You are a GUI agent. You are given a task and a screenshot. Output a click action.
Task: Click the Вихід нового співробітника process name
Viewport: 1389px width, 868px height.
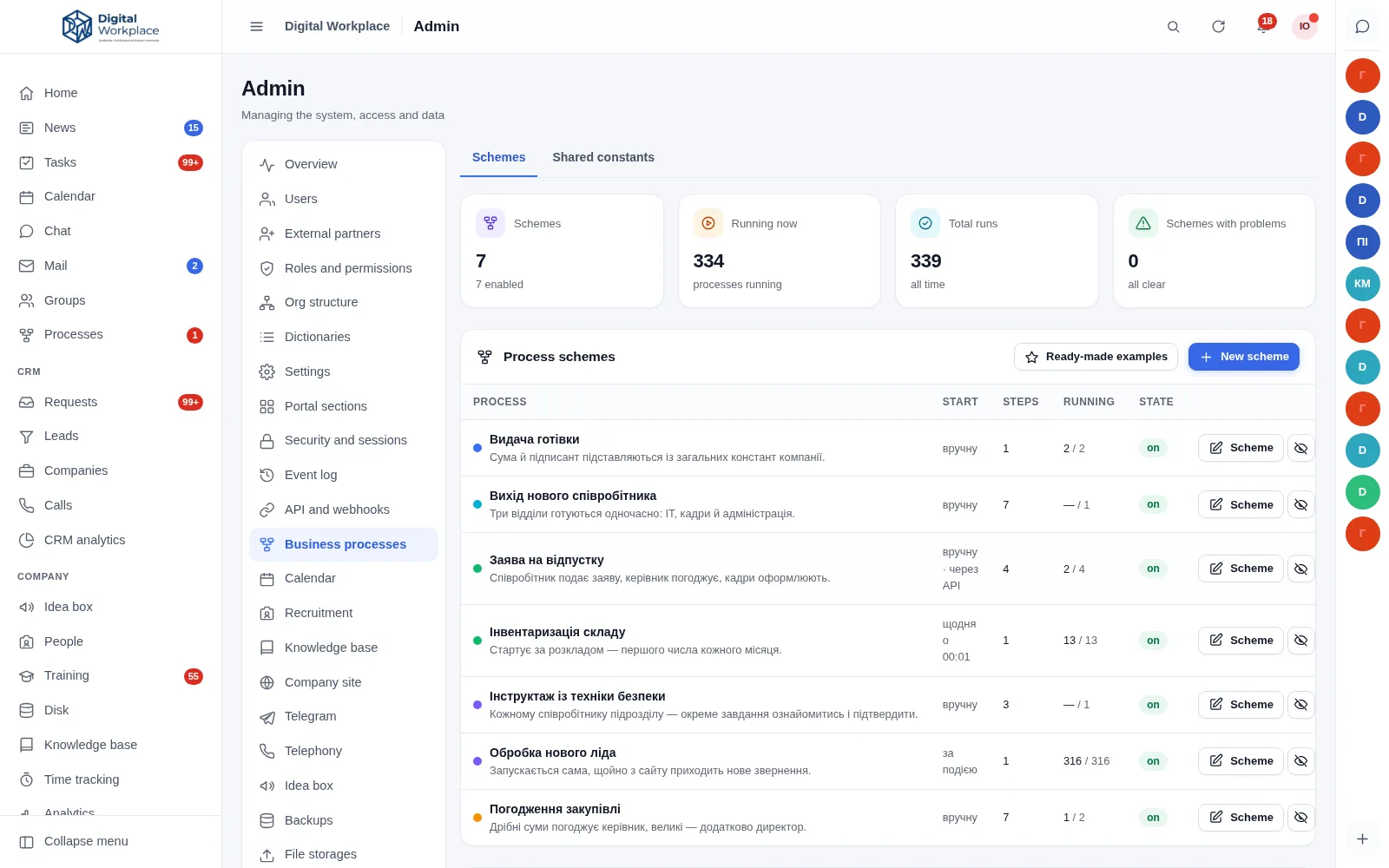(x=573, y=496)
